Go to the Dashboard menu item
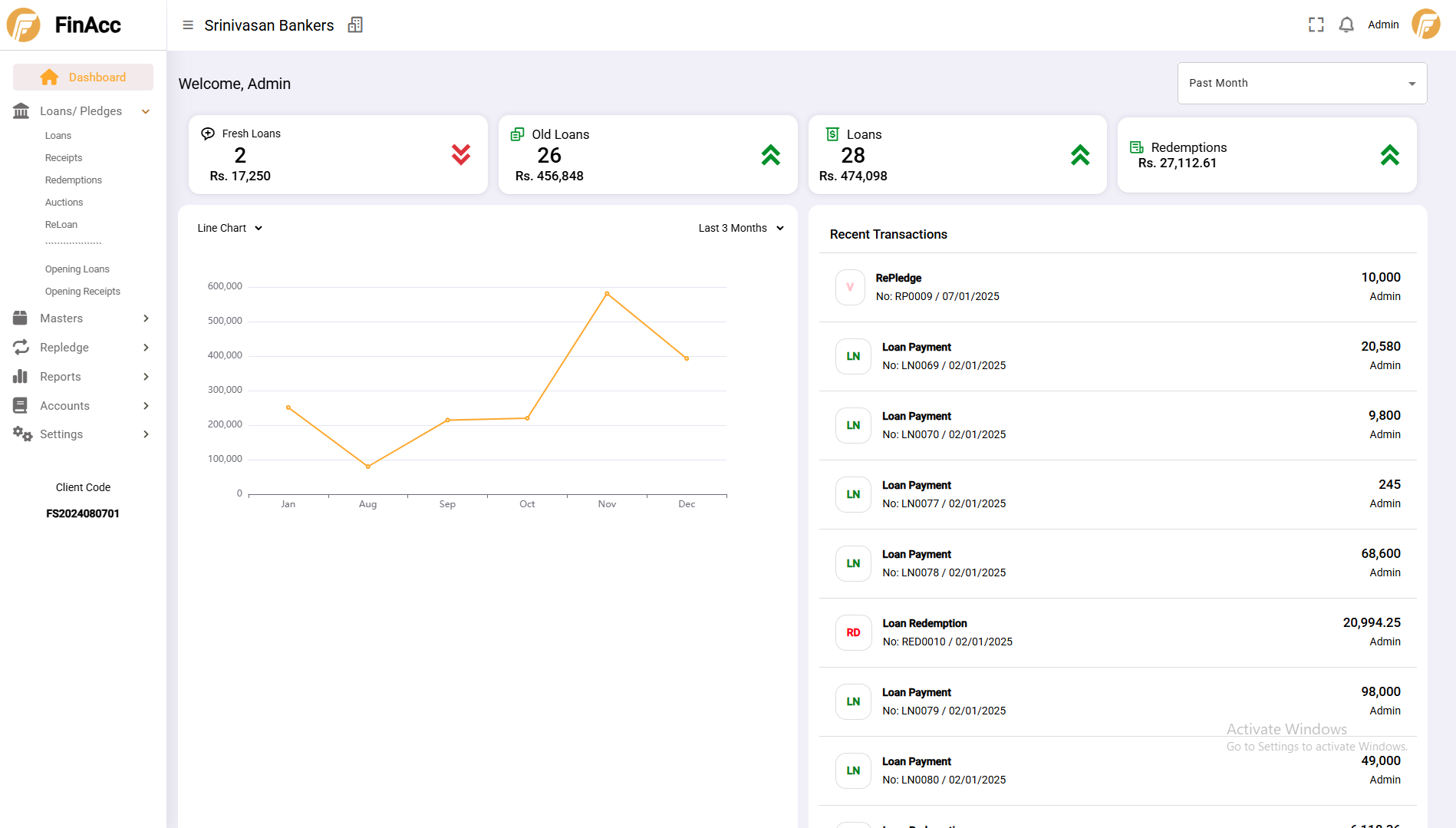Screen dimensions: 1456x828 tap(83, 78)
